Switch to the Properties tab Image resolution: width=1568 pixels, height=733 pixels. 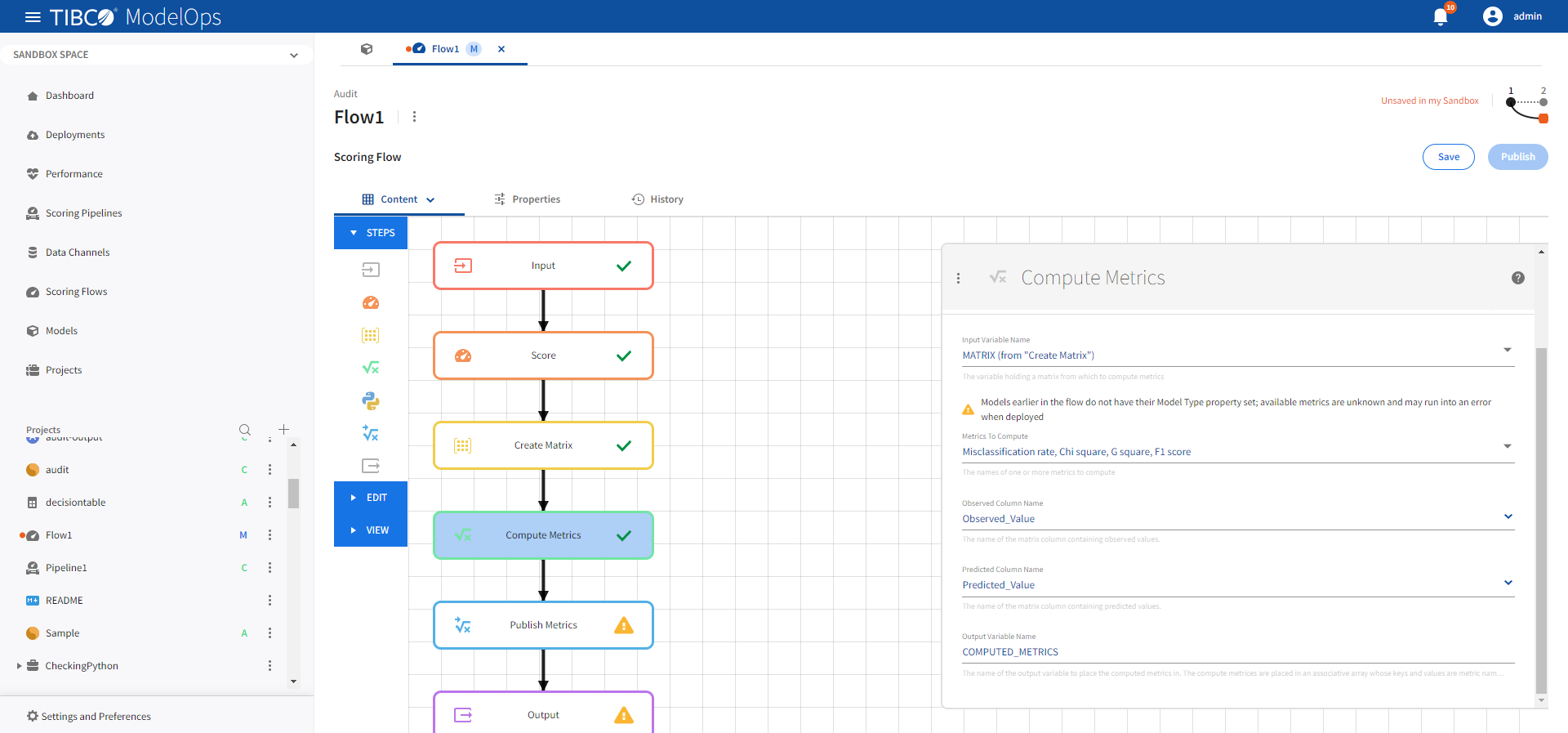point(528,199)
